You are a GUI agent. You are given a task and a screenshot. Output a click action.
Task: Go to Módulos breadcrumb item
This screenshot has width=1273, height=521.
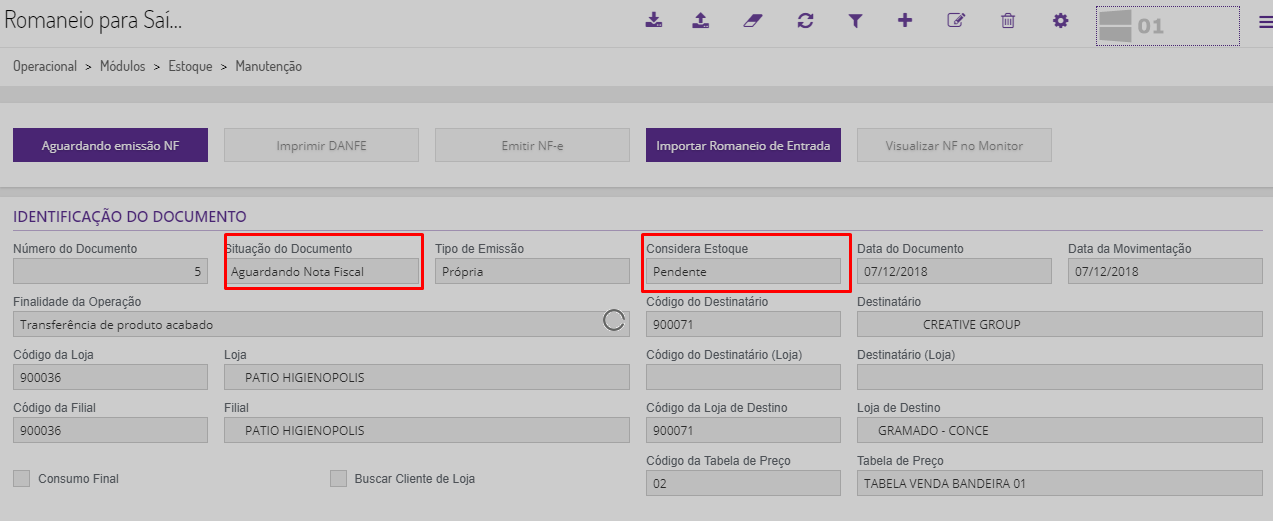point(122,67)
